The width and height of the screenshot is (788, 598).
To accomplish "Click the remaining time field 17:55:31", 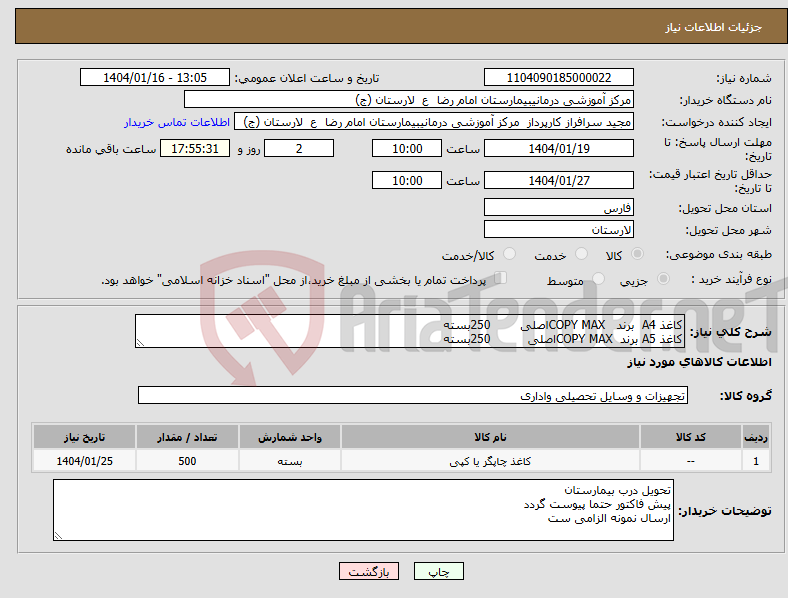I will [x=195, y=148].
